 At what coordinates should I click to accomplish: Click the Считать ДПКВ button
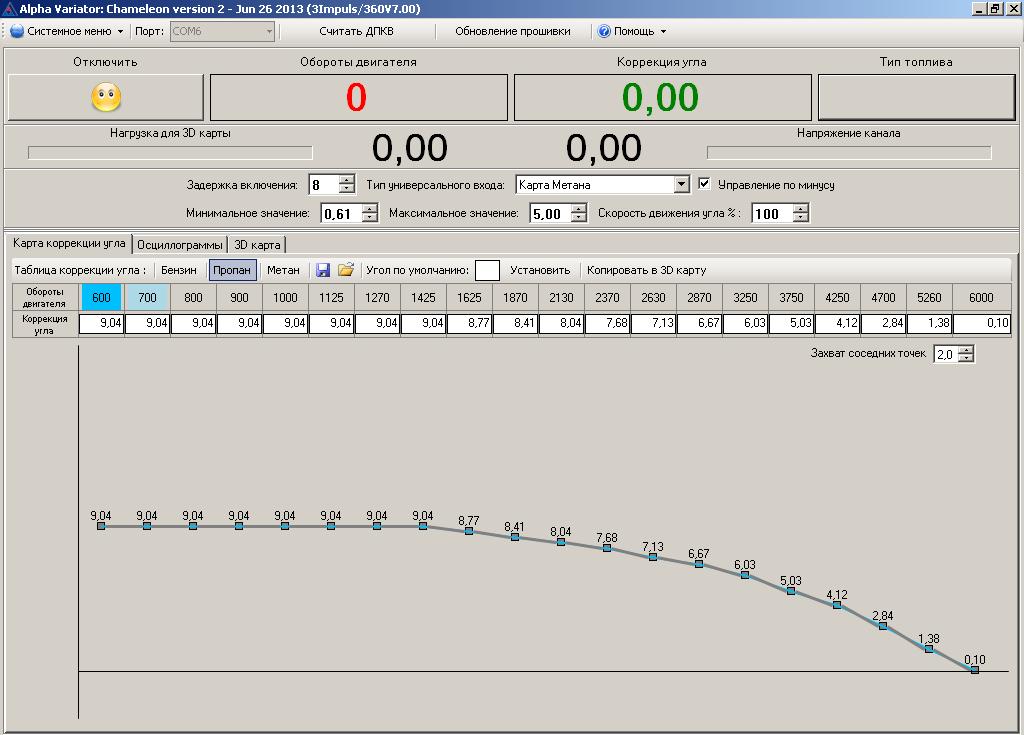click(356, 31)
